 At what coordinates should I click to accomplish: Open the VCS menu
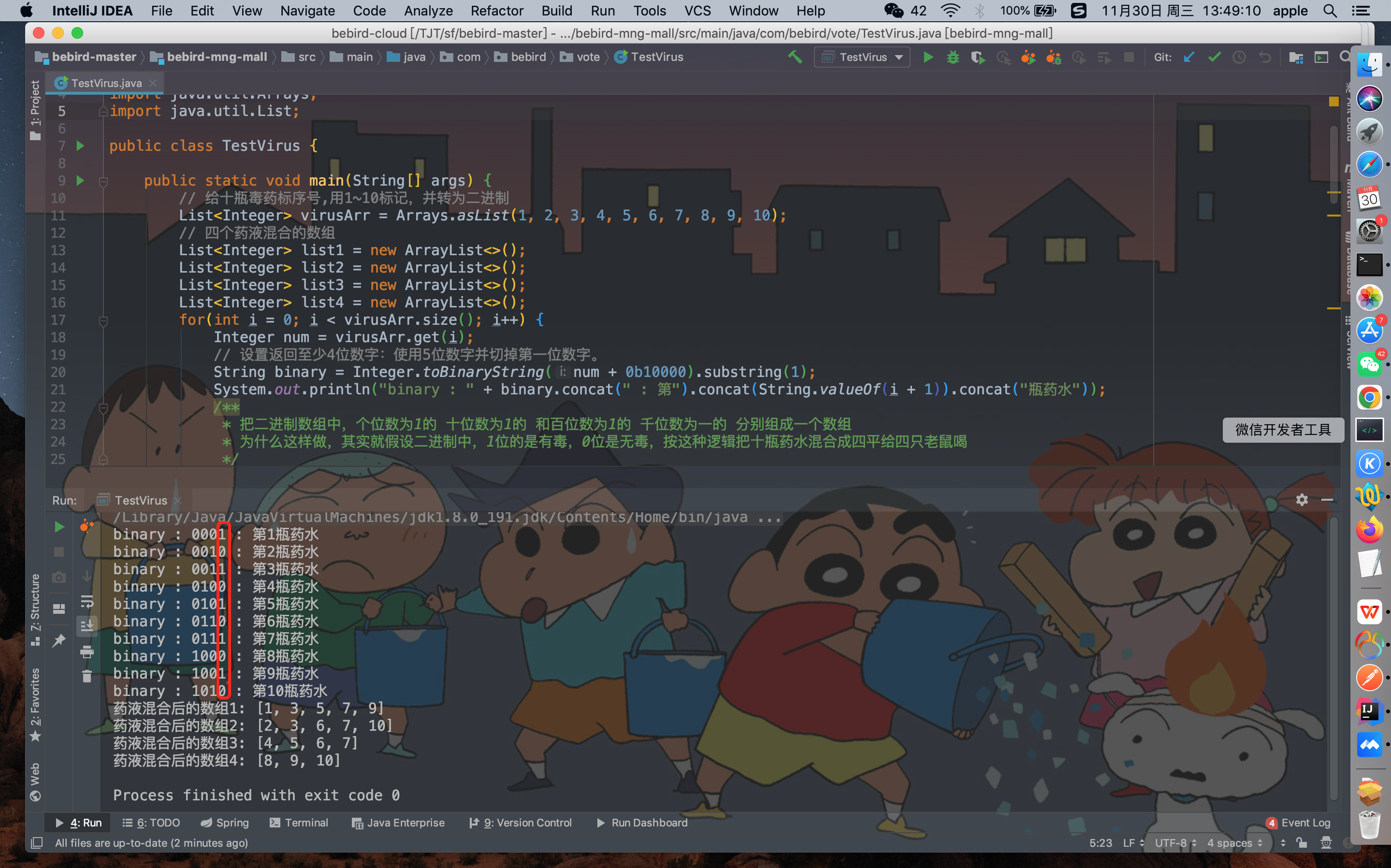click(x=697, y=11)
